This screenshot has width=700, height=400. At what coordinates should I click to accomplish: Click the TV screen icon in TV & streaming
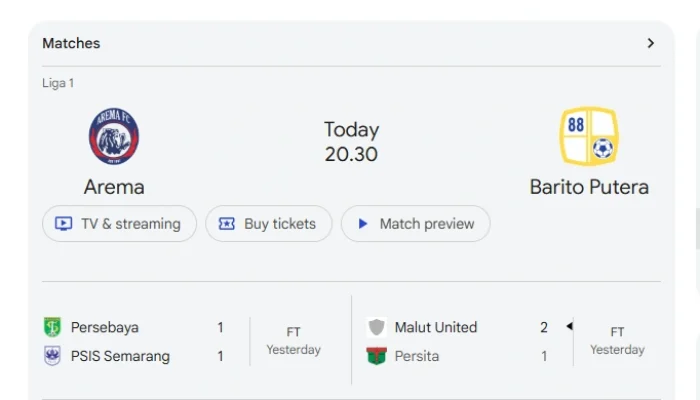(63, 224)
